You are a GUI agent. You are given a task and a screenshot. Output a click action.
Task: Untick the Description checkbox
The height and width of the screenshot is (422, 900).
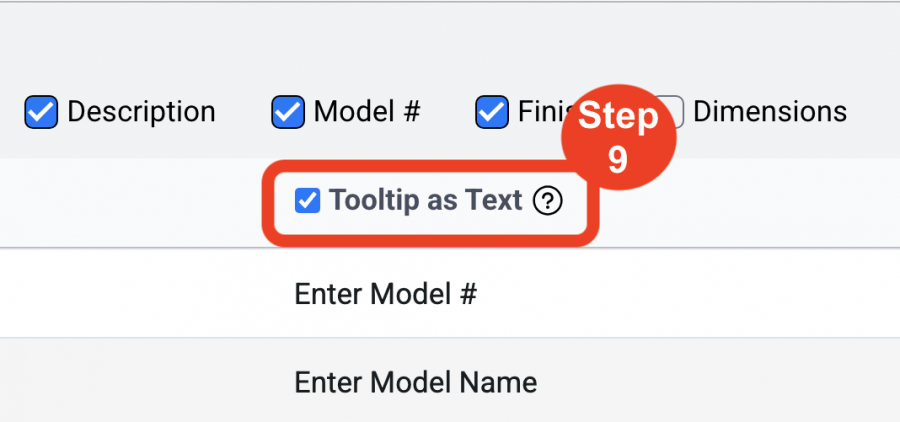41,112
